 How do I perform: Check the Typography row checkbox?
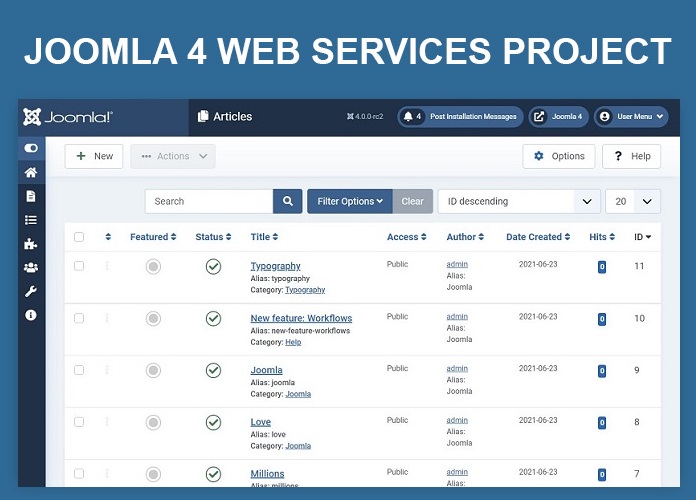(79, 266)
